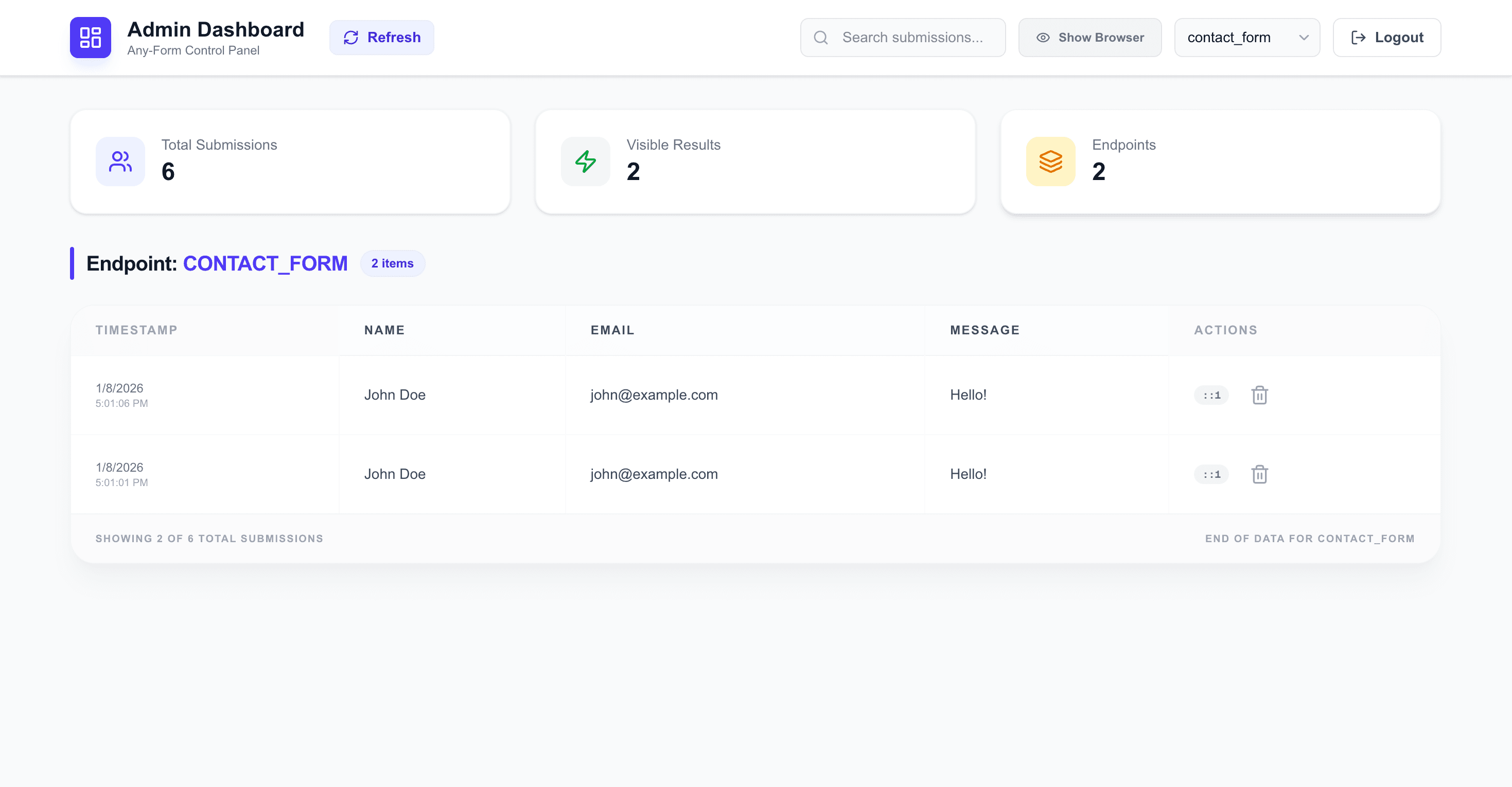Open the contact_form endpoint dropdown
The width and height of the screenshot is (1512, 787).
point(1247,38)
